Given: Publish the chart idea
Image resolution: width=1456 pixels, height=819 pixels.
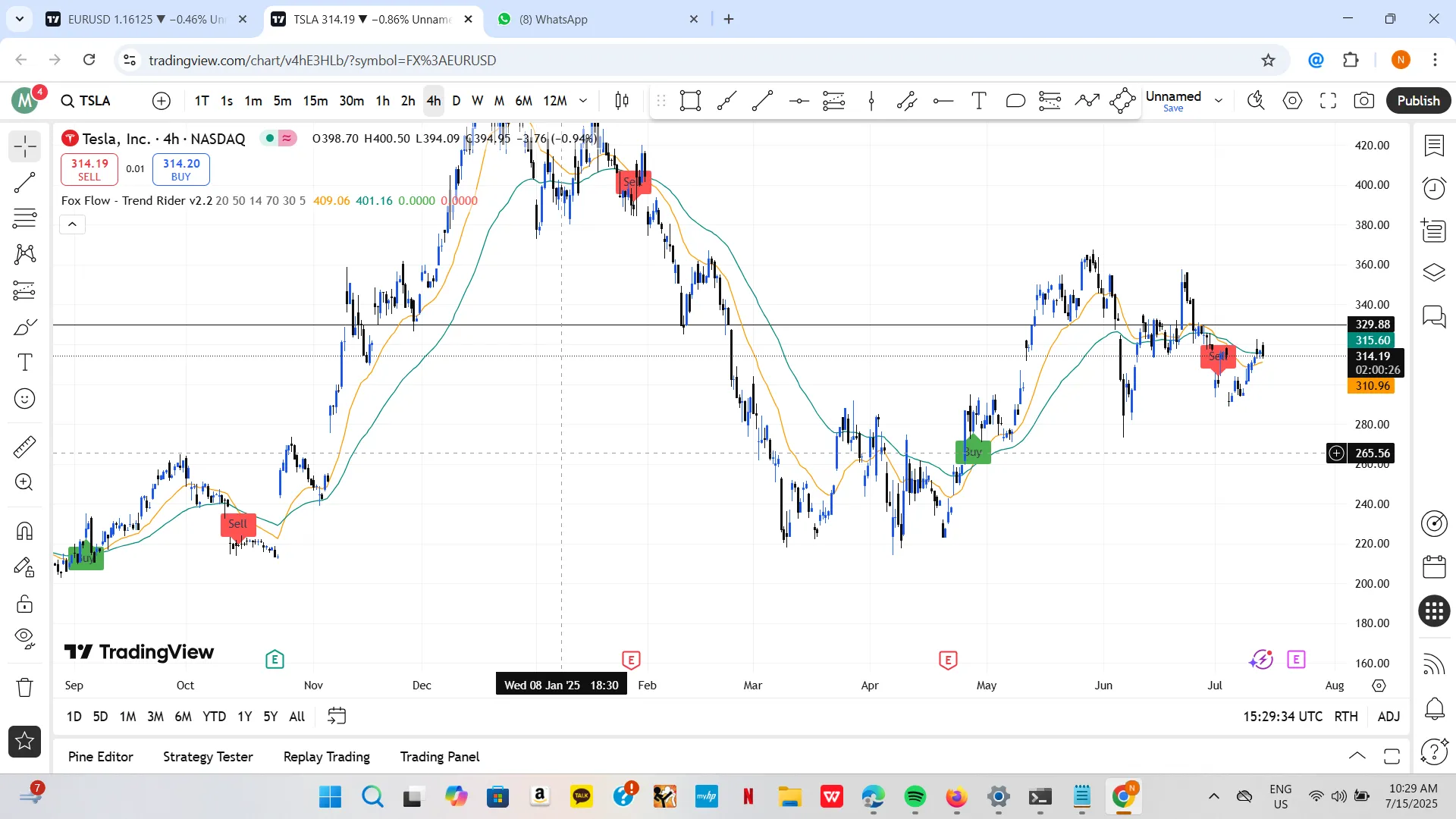Looking at the screenshot, I should point(1418,101).
